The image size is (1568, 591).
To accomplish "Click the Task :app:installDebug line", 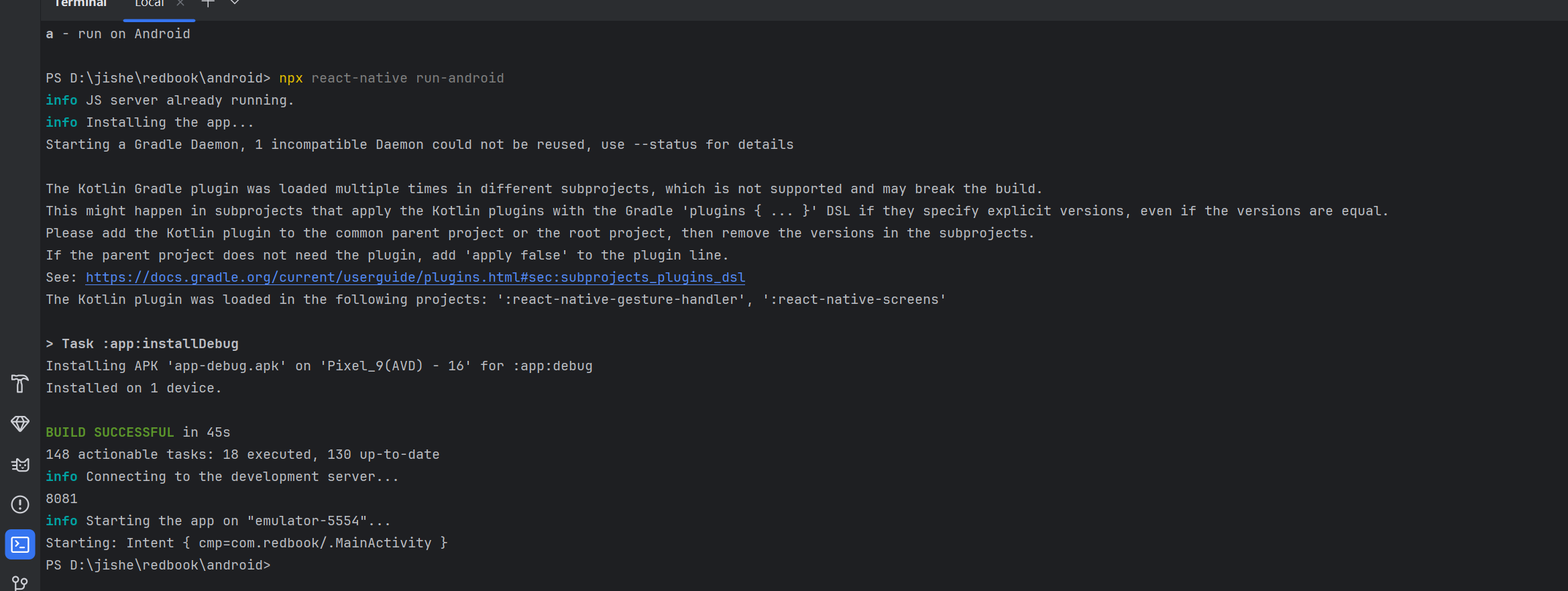I will tap(142, 344).
